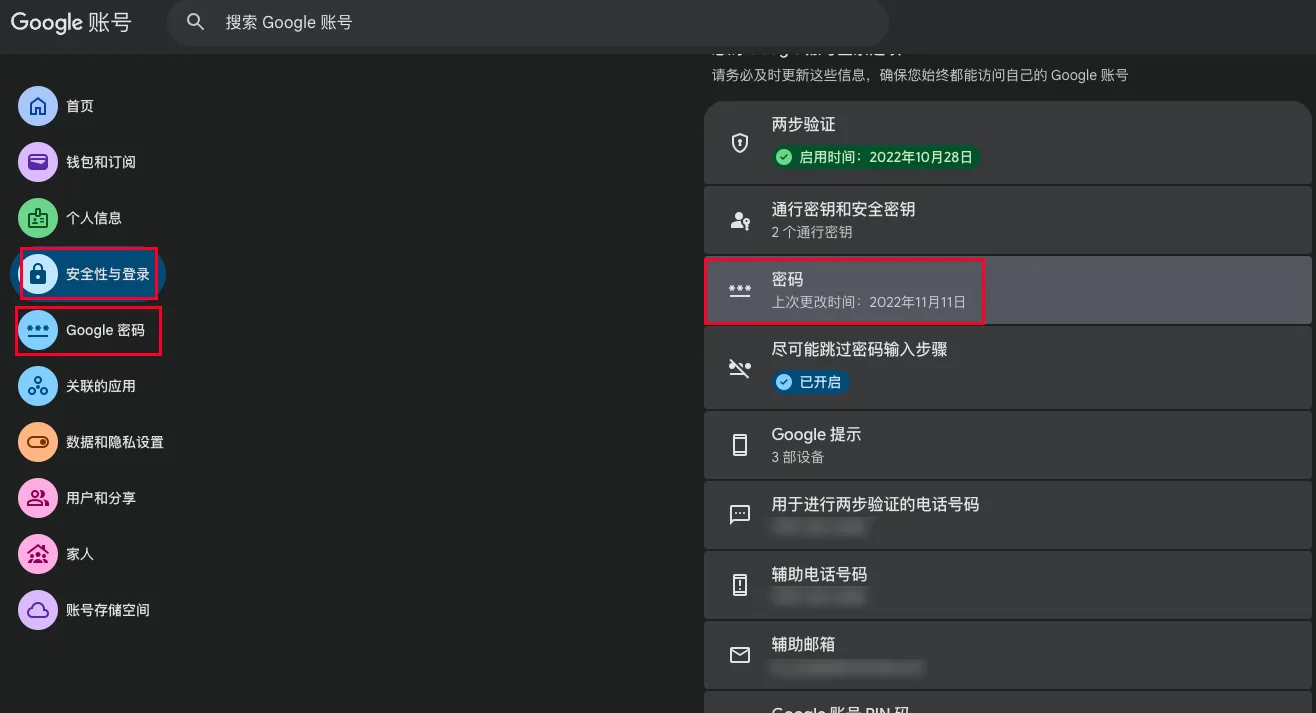The height and width of the screenshot is (713, 1316).
Task: Click the people icon for 用户和分享
Action: pos(38,498)
